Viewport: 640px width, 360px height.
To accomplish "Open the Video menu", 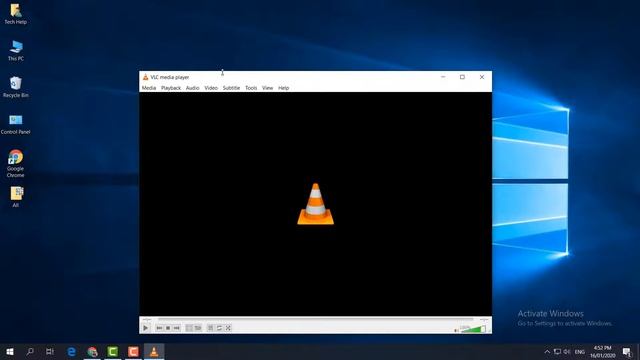I will [211, 88].
